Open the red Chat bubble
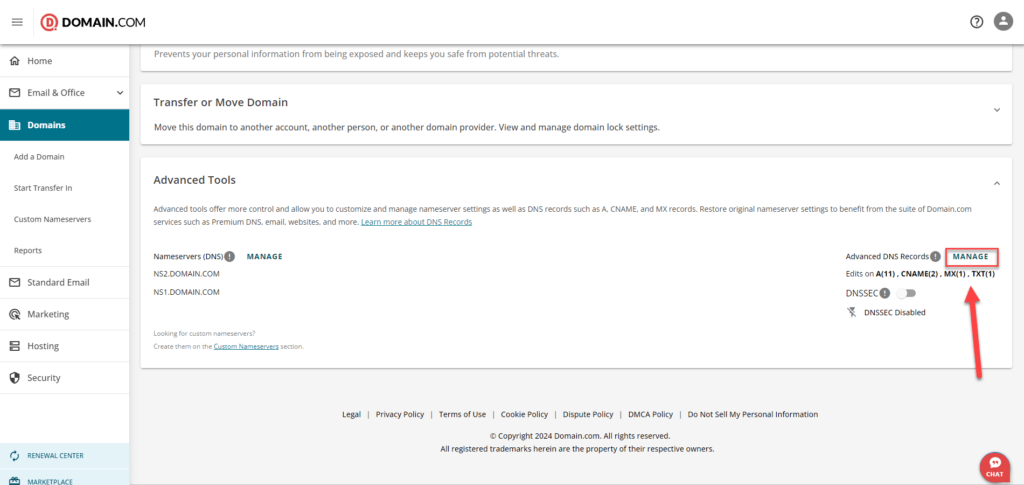1024x485 pixels. [x=995, y=466]
